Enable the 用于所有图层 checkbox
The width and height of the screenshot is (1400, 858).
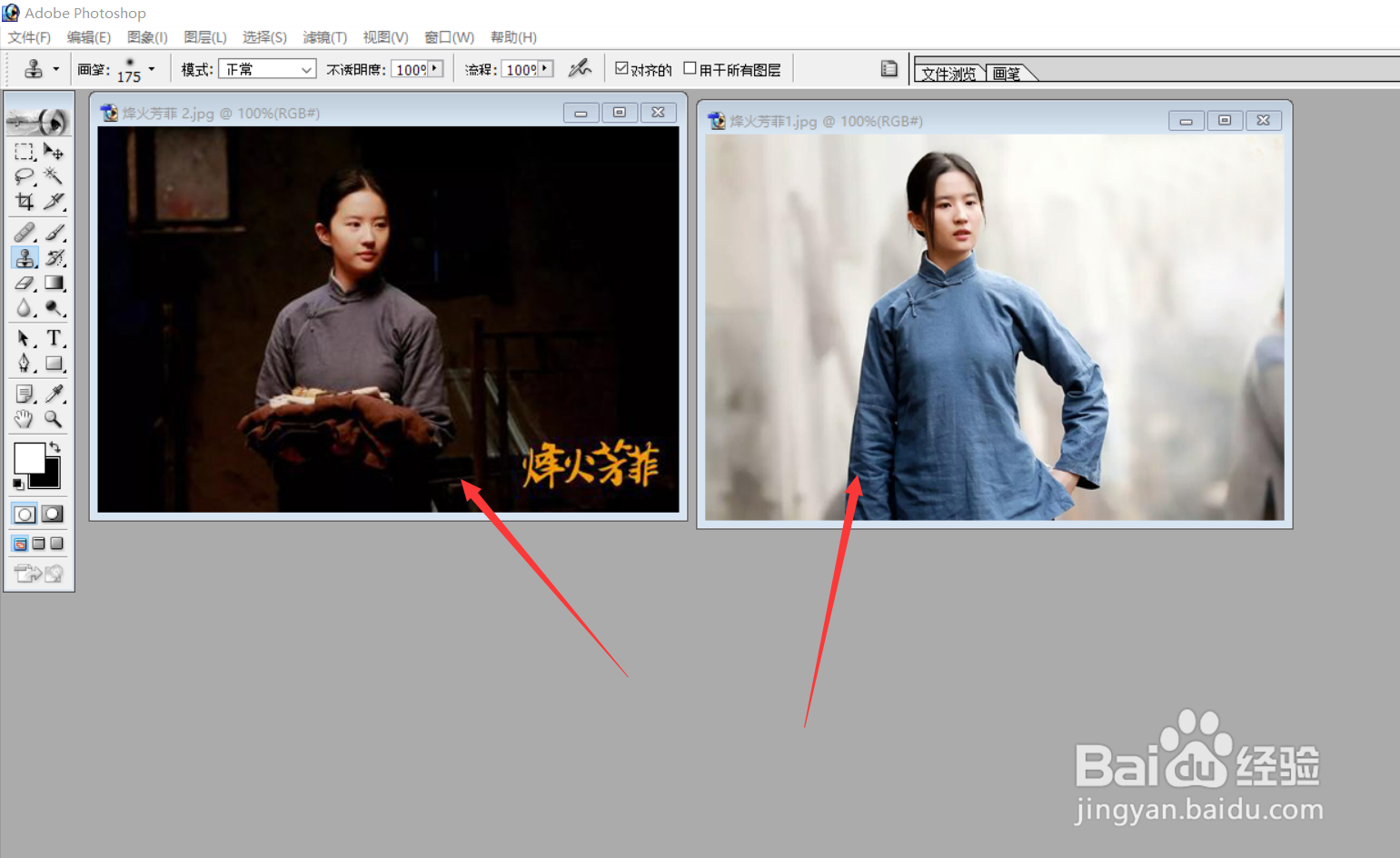tap(690, 68)
